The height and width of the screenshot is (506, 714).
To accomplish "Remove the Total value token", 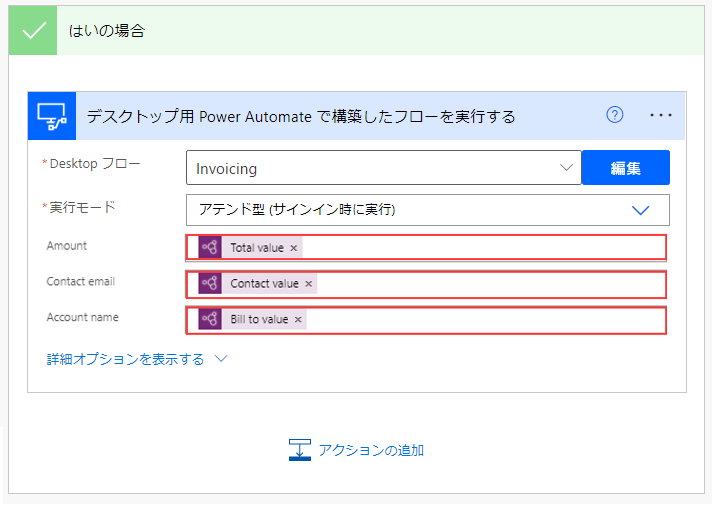I will pyautogui.click(x=294, y=248).
